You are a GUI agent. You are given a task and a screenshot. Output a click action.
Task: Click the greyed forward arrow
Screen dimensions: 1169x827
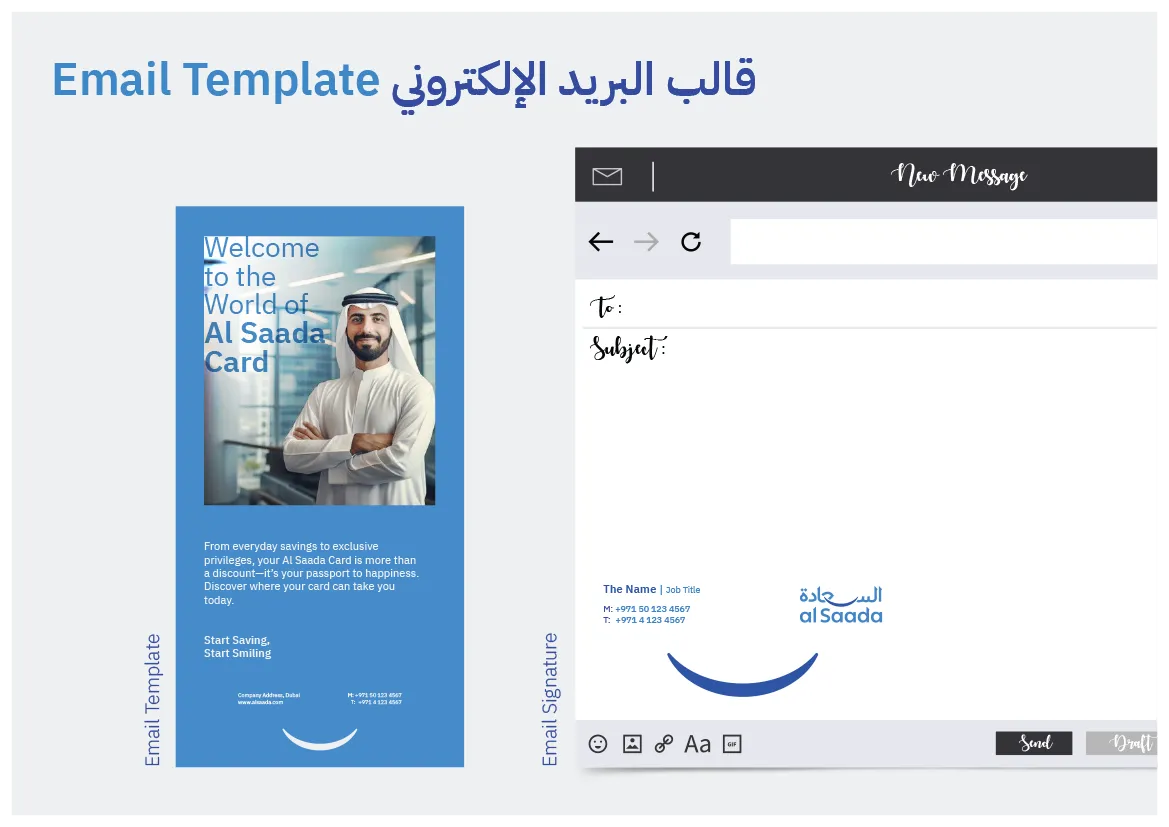[646, 242]
